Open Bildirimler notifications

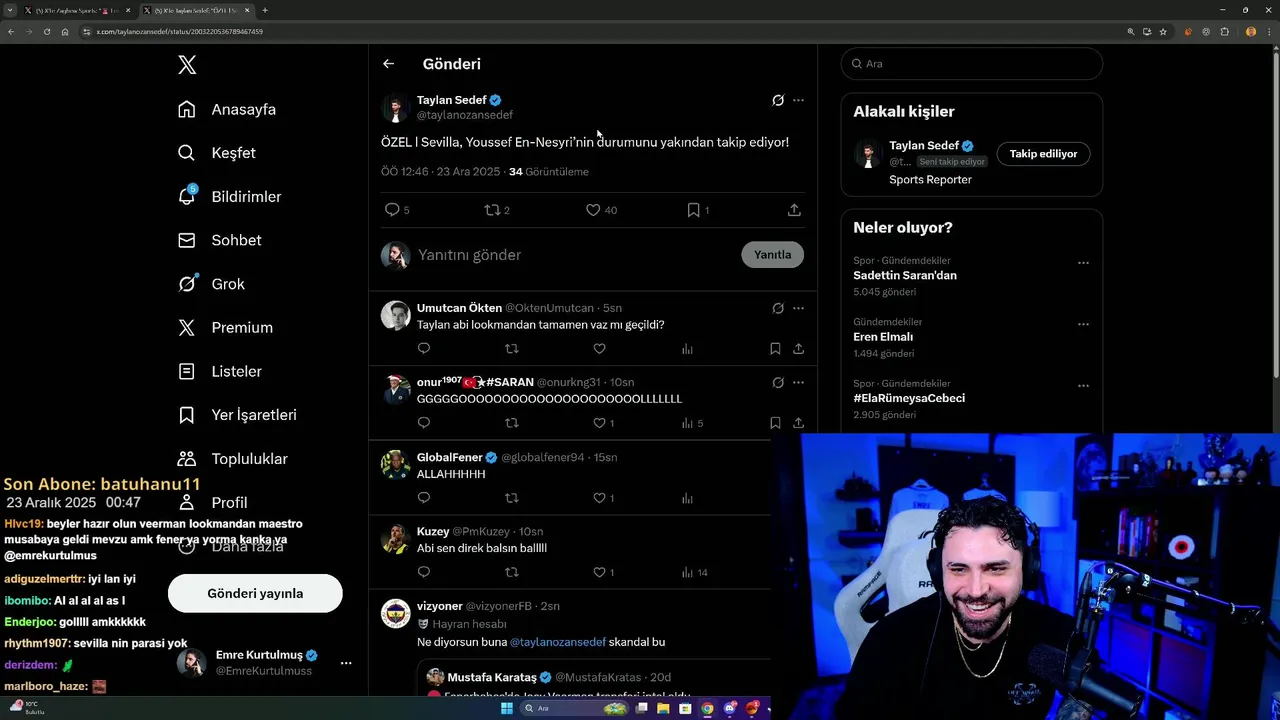tap(229, 196)
